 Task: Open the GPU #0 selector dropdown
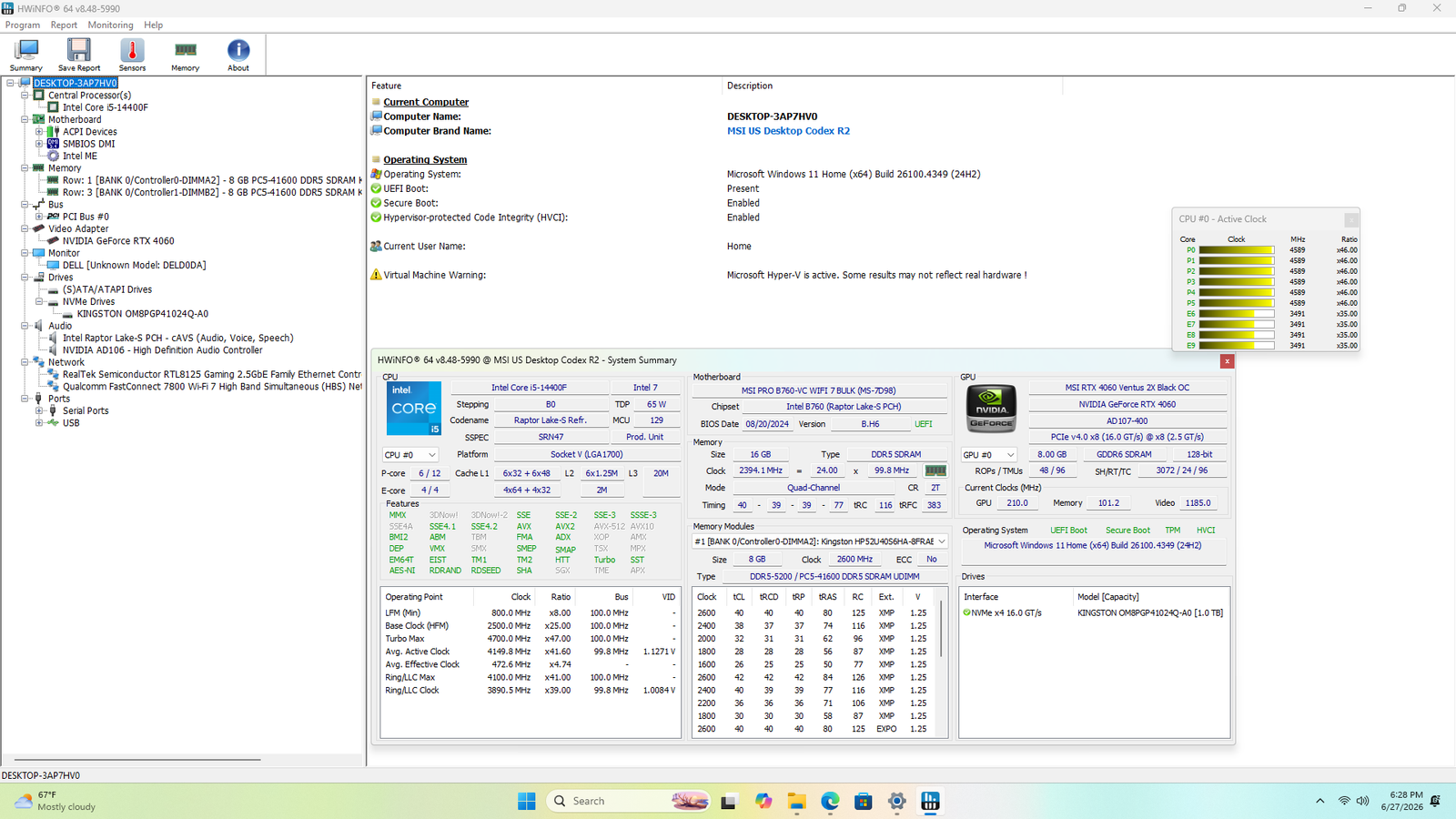pos(989,455)
